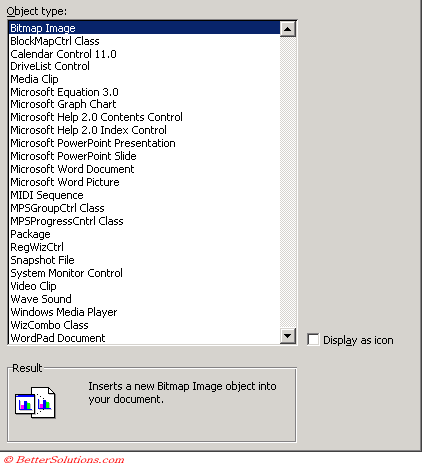Click the Result preview chart icon
Screen dimensions: 422x467
35,403
